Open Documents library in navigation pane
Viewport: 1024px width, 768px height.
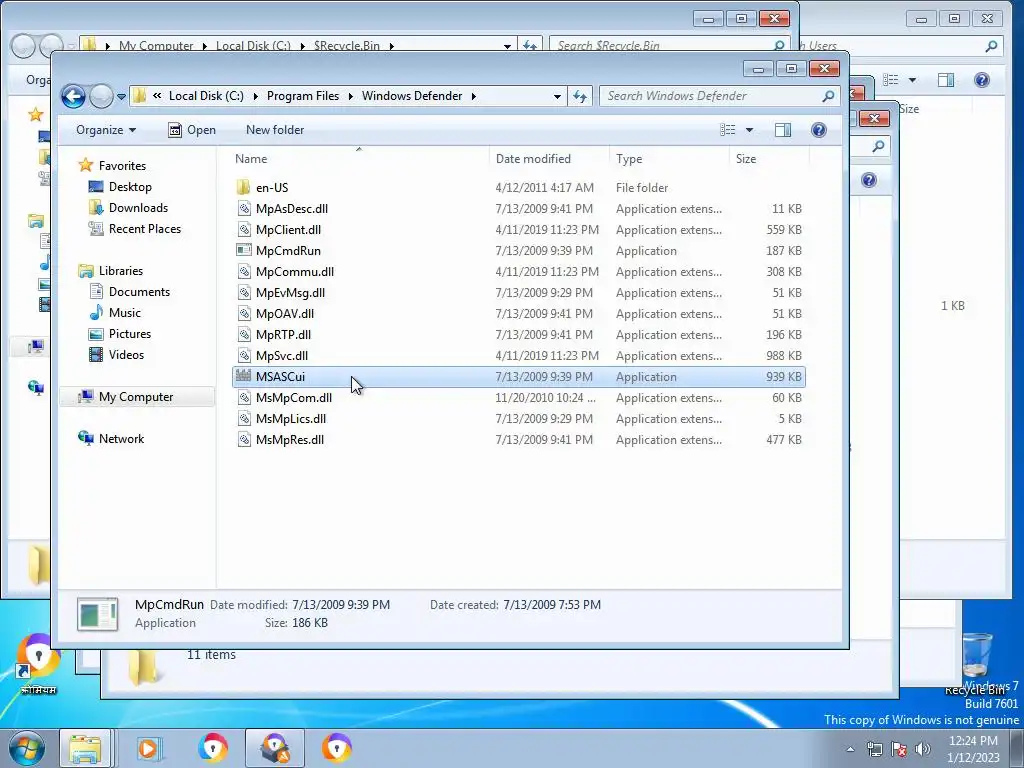[x=139, y=292]
